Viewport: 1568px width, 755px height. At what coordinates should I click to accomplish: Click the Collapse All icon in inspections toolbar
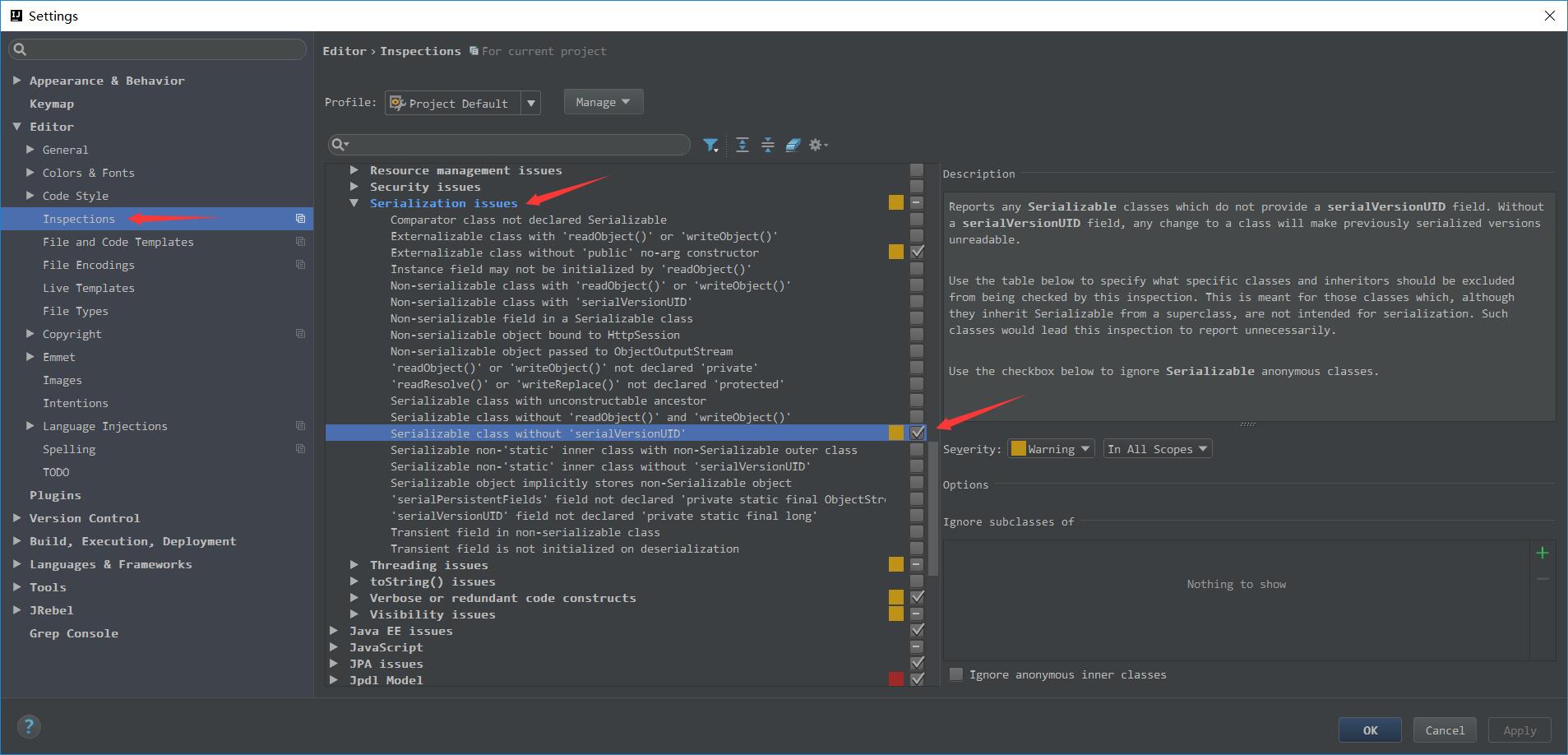768,146
